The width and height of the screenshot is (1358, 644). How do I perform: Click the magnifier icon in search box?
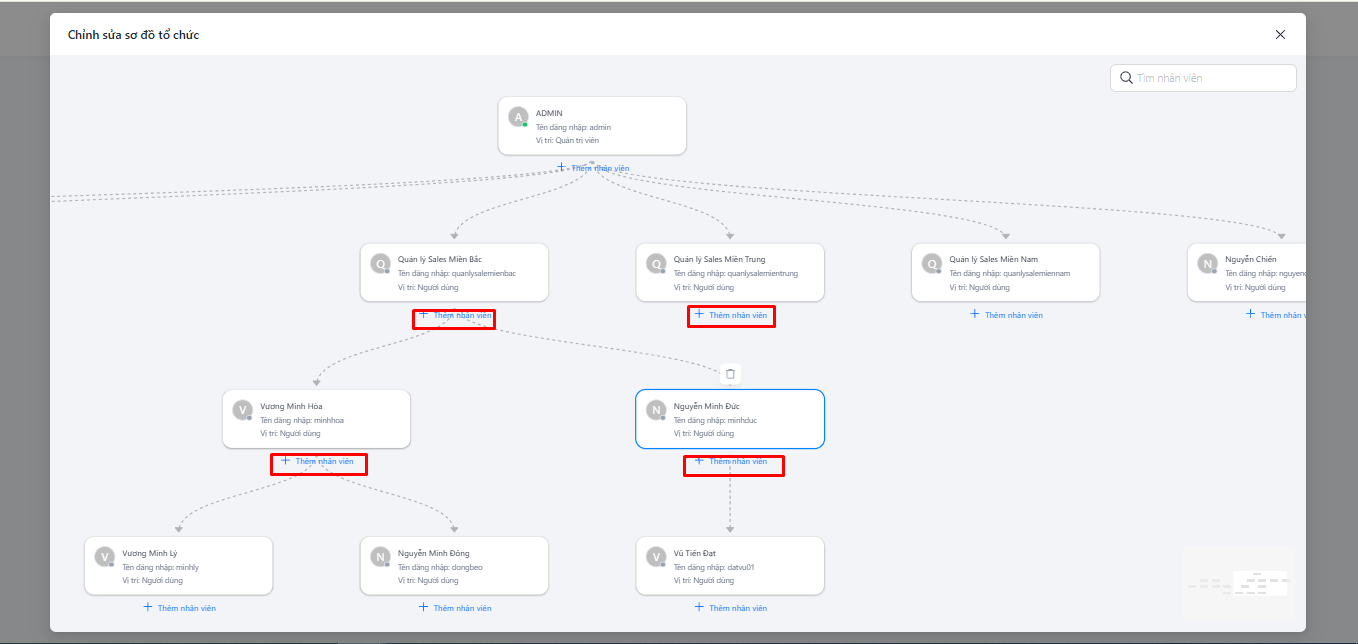coord(1126,78)
